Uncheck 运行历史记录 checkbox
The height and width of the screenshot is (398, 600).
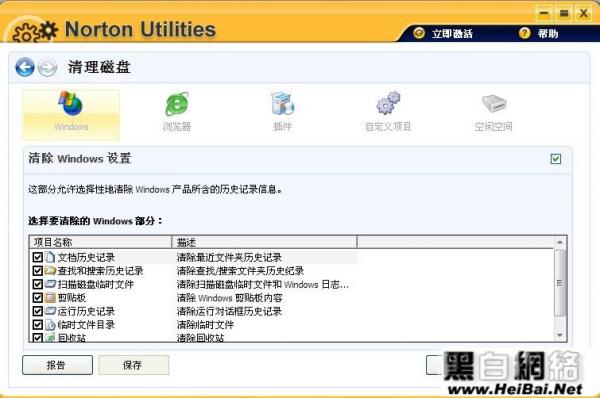tap(38, 311)
